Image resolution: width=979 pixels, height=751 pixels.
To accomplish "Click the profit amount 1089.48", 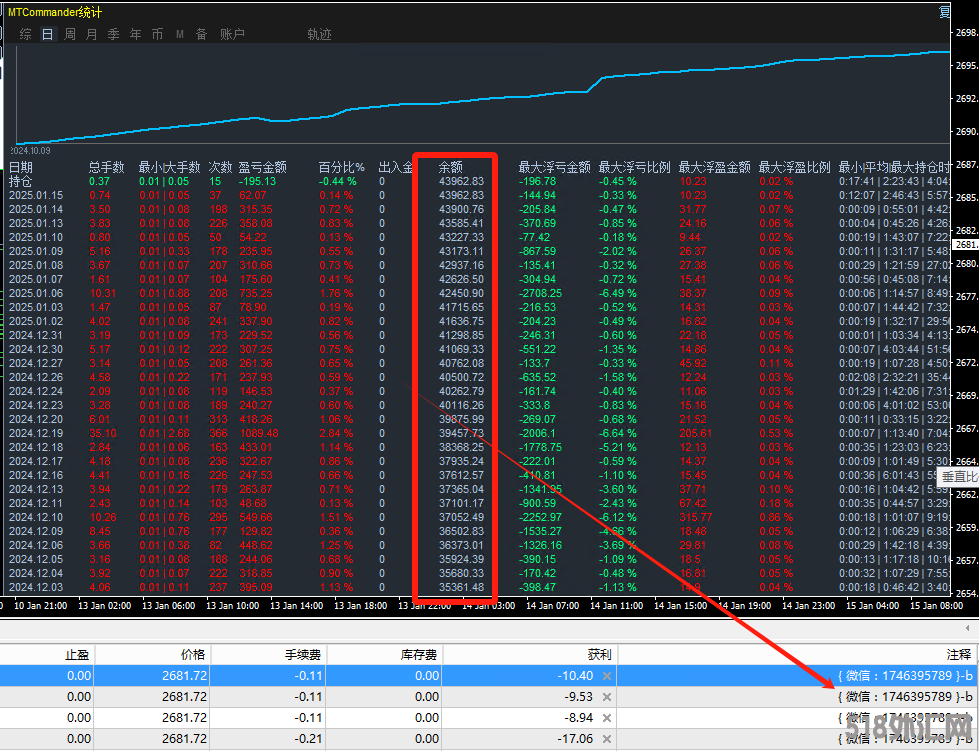I will coord(258,433).
